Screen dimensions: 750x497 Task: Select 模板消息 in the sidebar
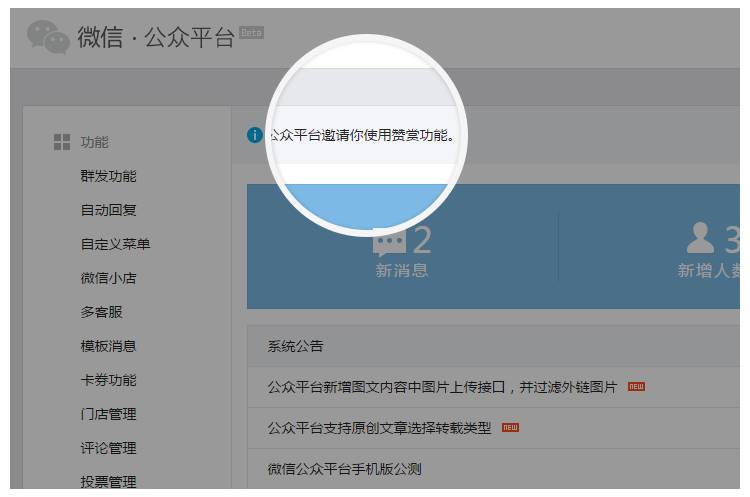[109, 346]
